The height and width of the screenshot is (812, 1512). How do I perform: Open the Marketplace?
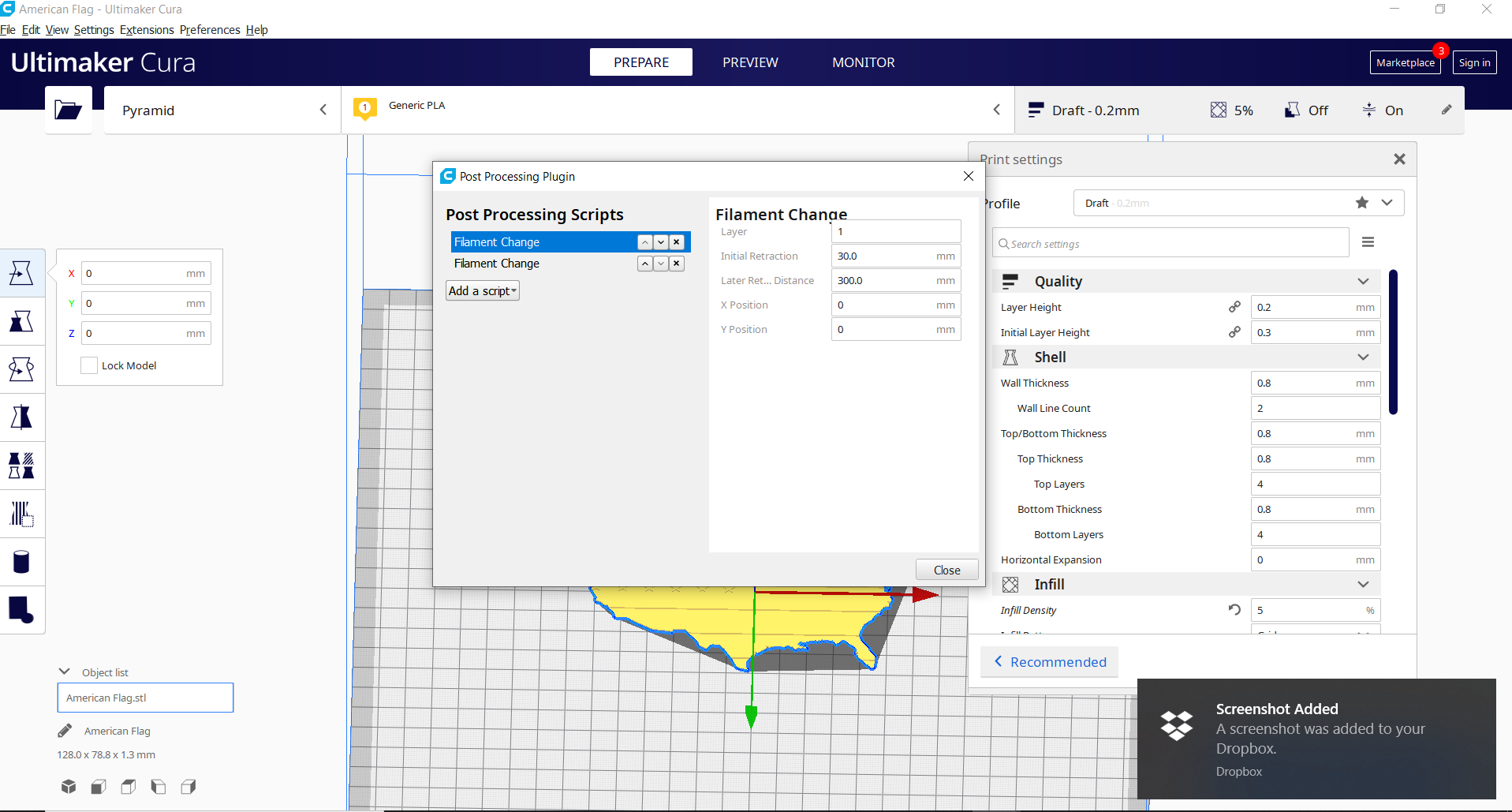click(x=1406, y=62)
